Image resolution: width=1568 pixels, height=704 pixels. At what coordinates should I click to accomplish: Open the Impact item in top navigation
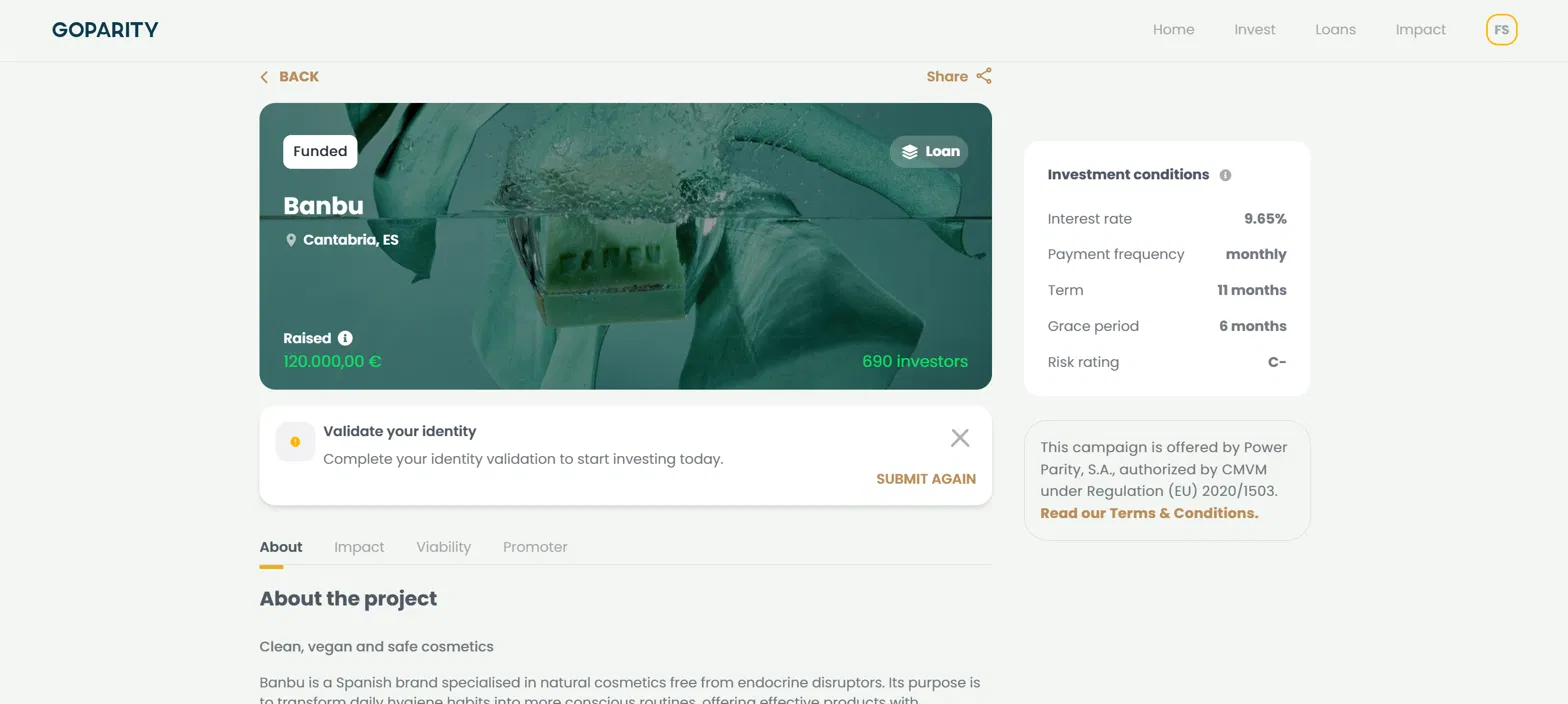(1421, 30)
